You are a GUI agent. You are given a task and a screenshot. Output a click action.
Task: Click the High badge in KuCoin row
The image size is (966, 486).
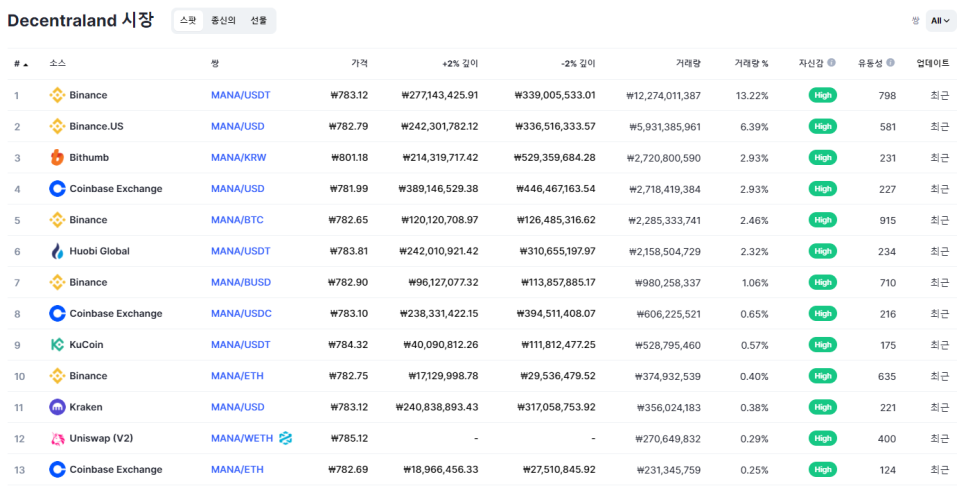point(822,345)
